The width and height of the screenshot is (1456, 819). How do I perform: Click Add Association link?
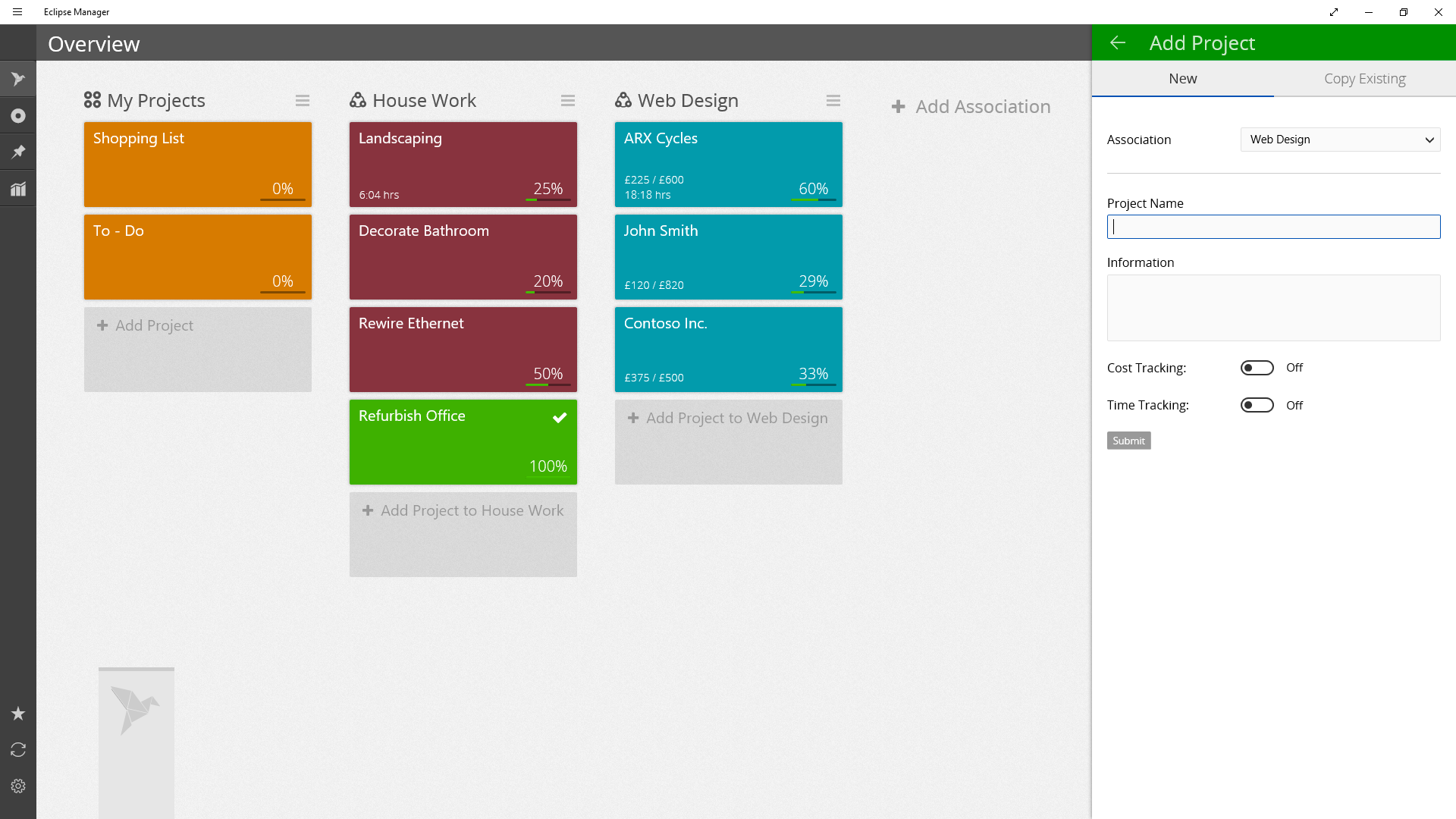971,107
